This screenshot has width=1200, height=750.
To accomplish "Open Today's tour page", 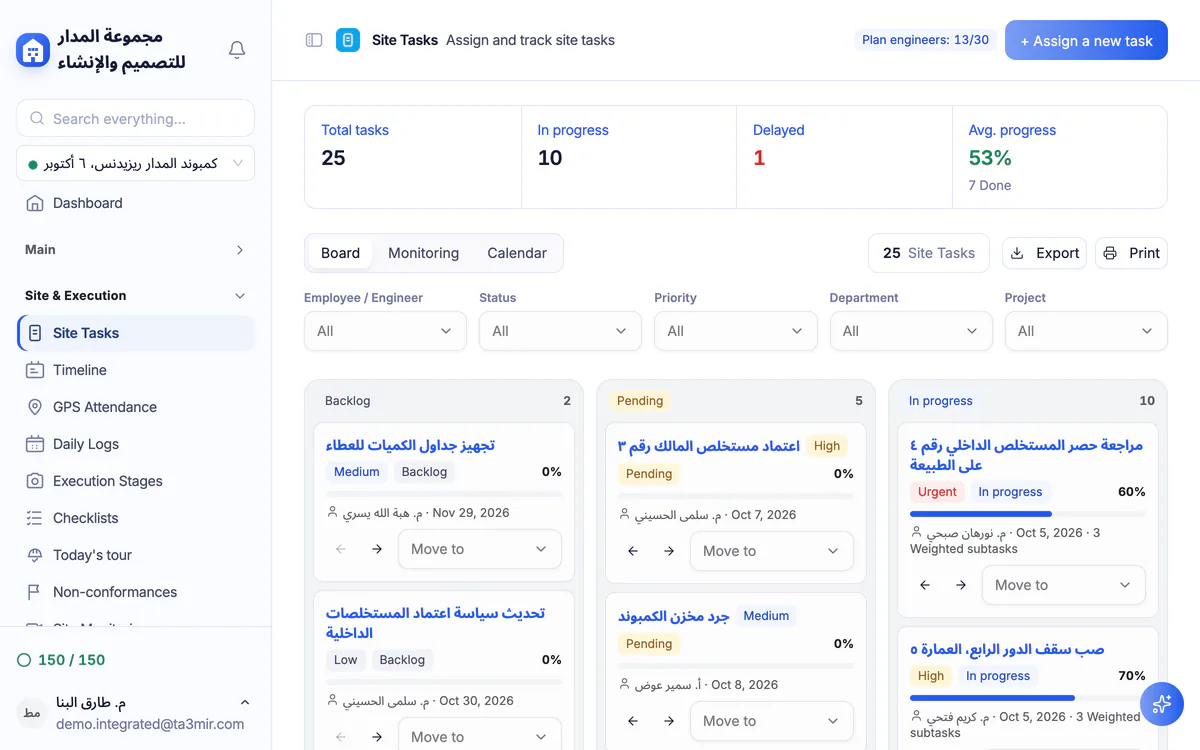I will (135, 555).
